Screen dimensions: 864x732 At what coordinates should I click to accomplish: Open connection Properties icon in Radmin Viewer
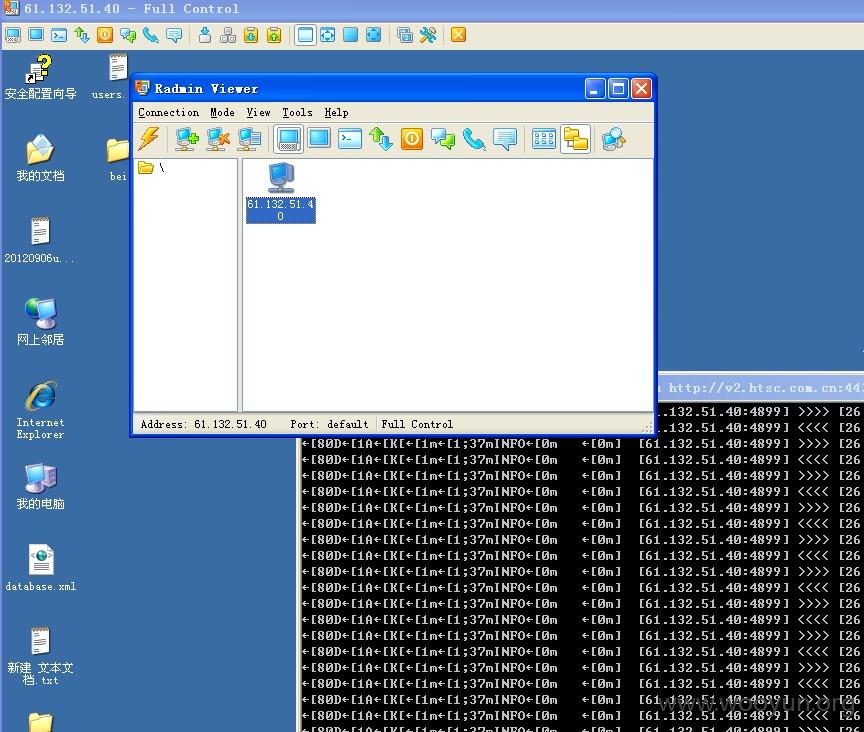point(249,139)
